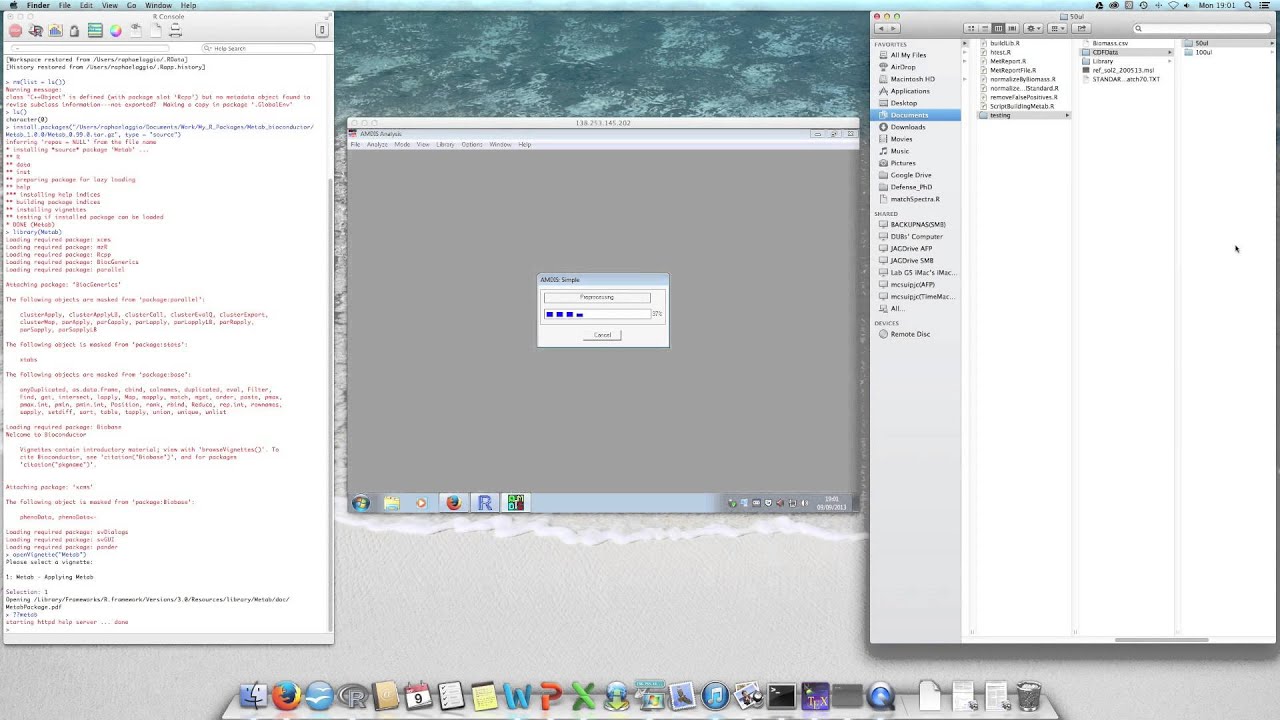Switch Finder to icon view

pyautogui.click(x=971, y=28)
